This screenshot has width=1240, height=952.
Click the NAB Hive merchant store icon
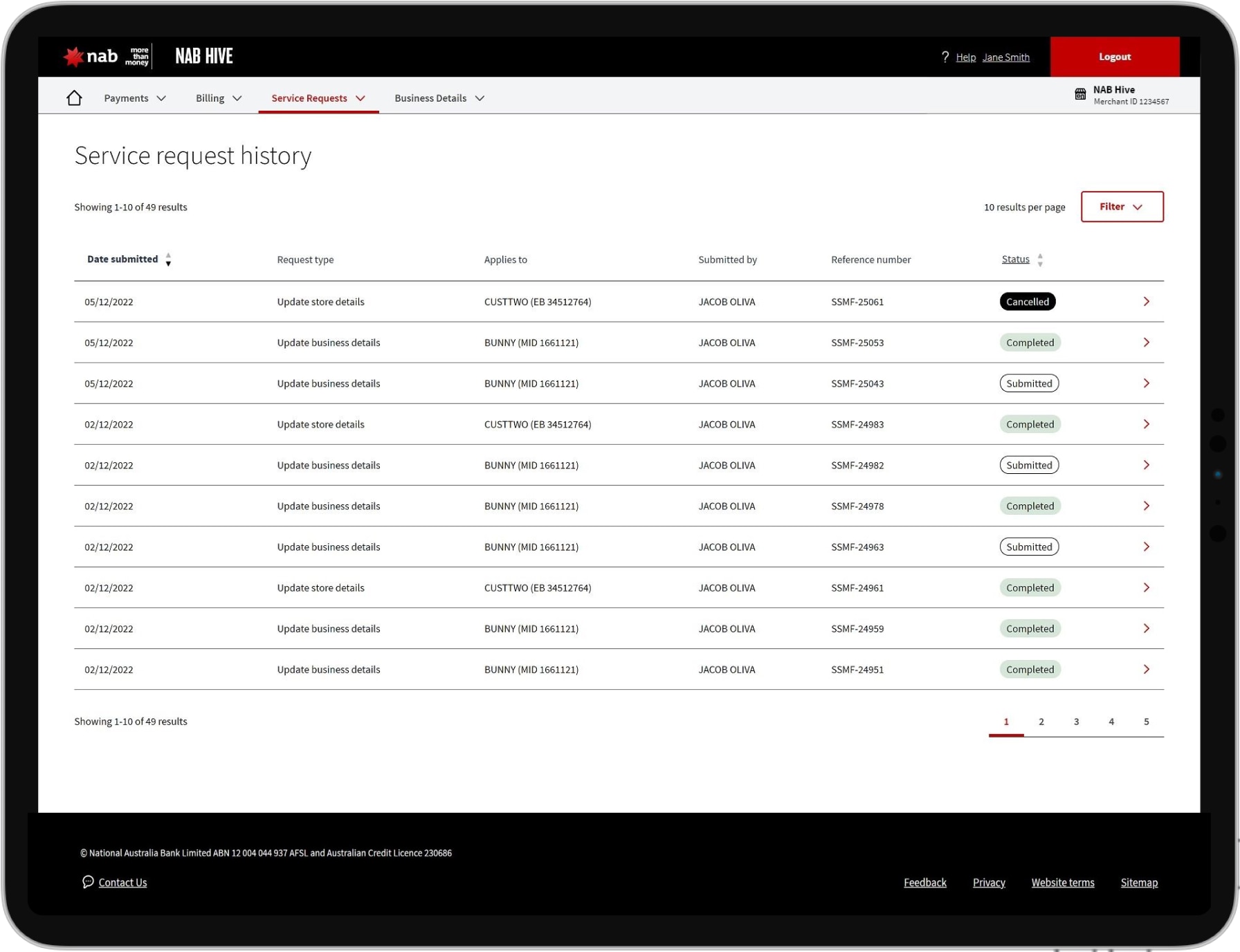point(1080,94)
